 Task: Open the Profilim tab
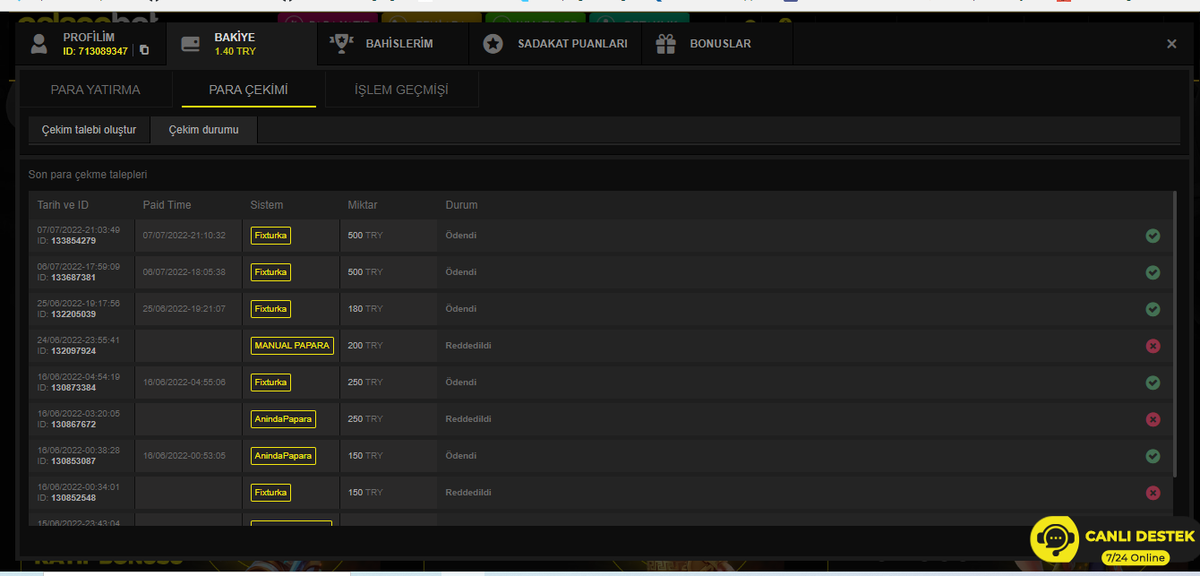click(93, 44)
